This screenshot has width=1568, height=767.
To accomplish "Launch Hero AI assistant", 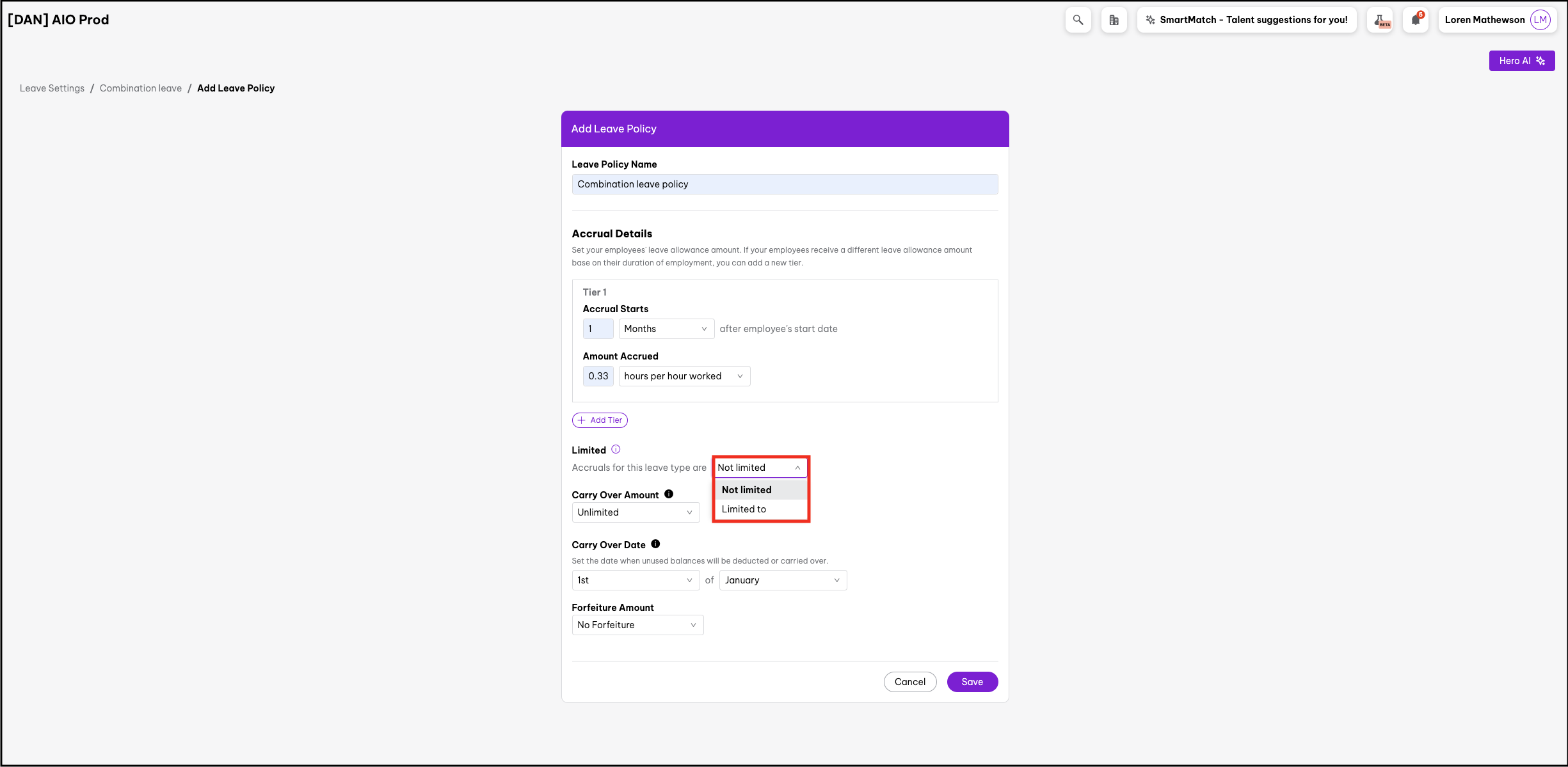I will click(1521, 61).
